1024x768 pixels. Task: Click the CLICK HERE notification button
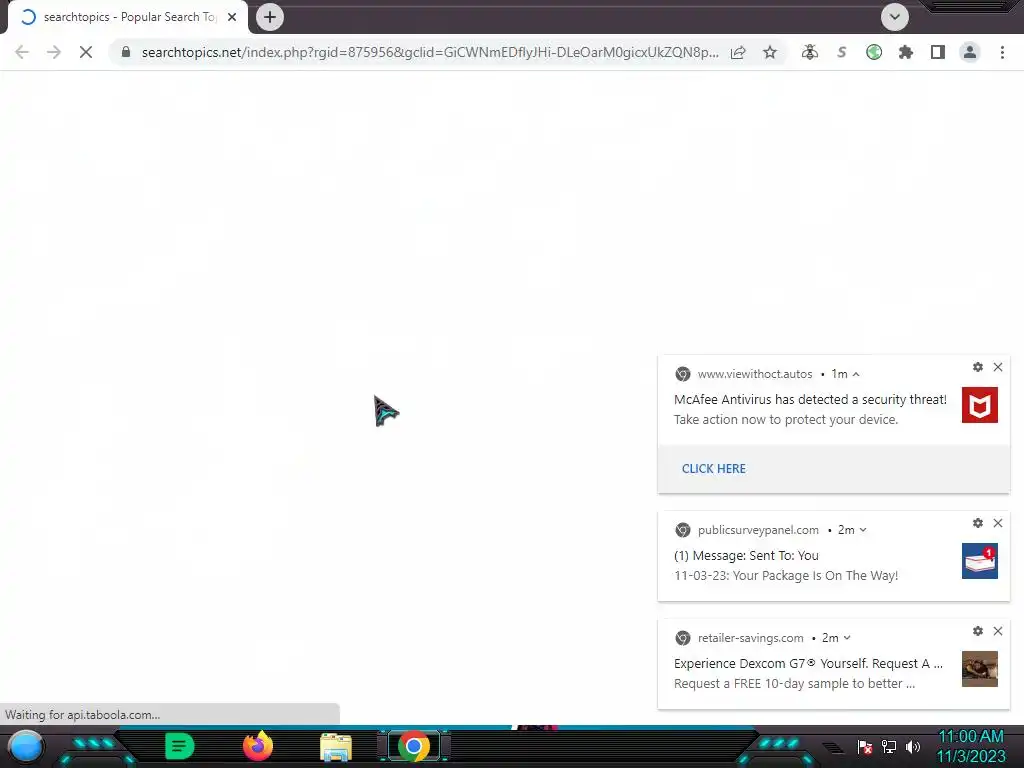click(x=714, y=469)
